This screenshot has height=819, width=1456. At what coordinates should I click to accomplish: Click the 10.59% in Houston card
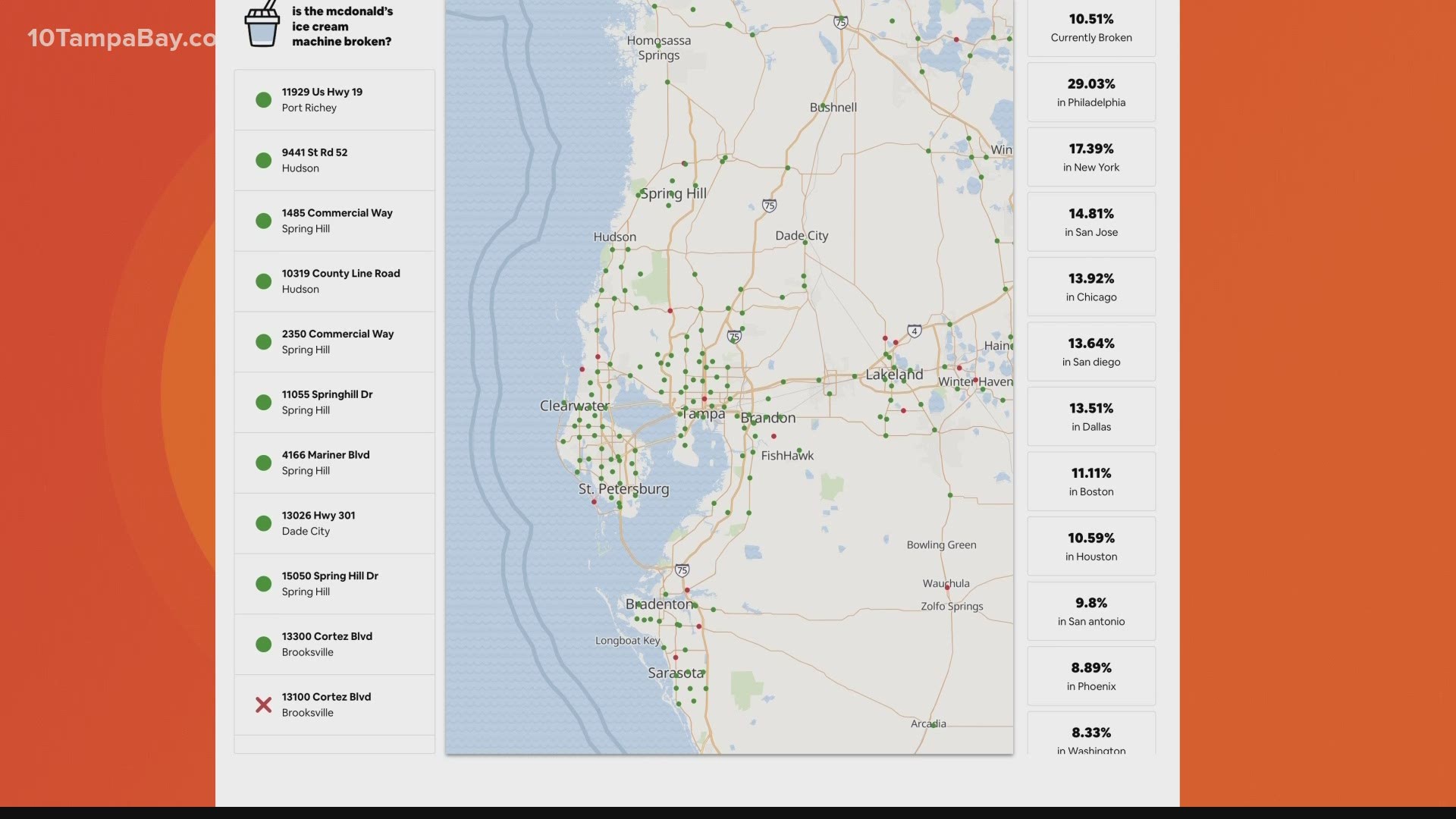[1091, 546]
